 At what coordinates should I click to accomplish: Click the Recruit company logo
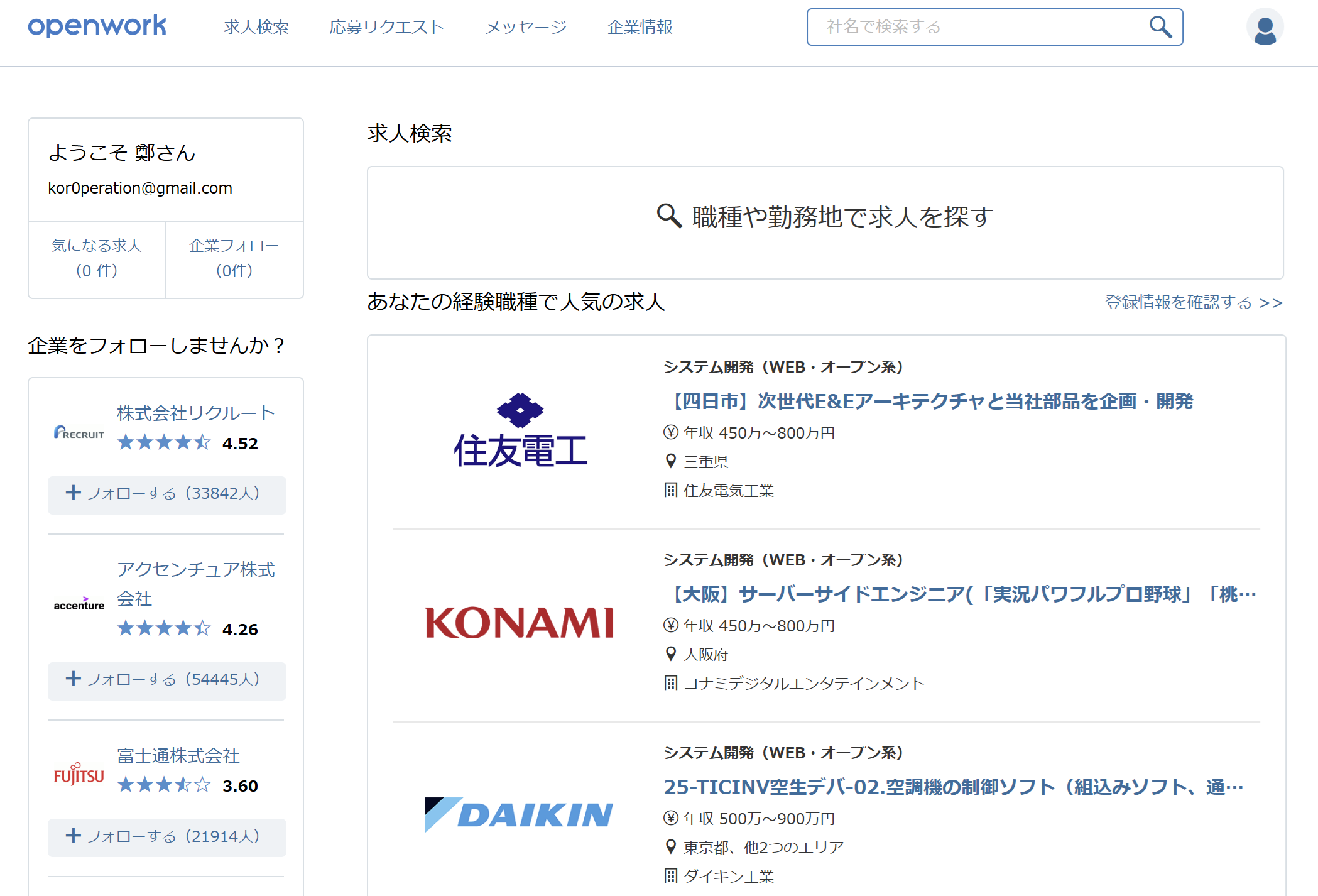click(x=79, y=432)
